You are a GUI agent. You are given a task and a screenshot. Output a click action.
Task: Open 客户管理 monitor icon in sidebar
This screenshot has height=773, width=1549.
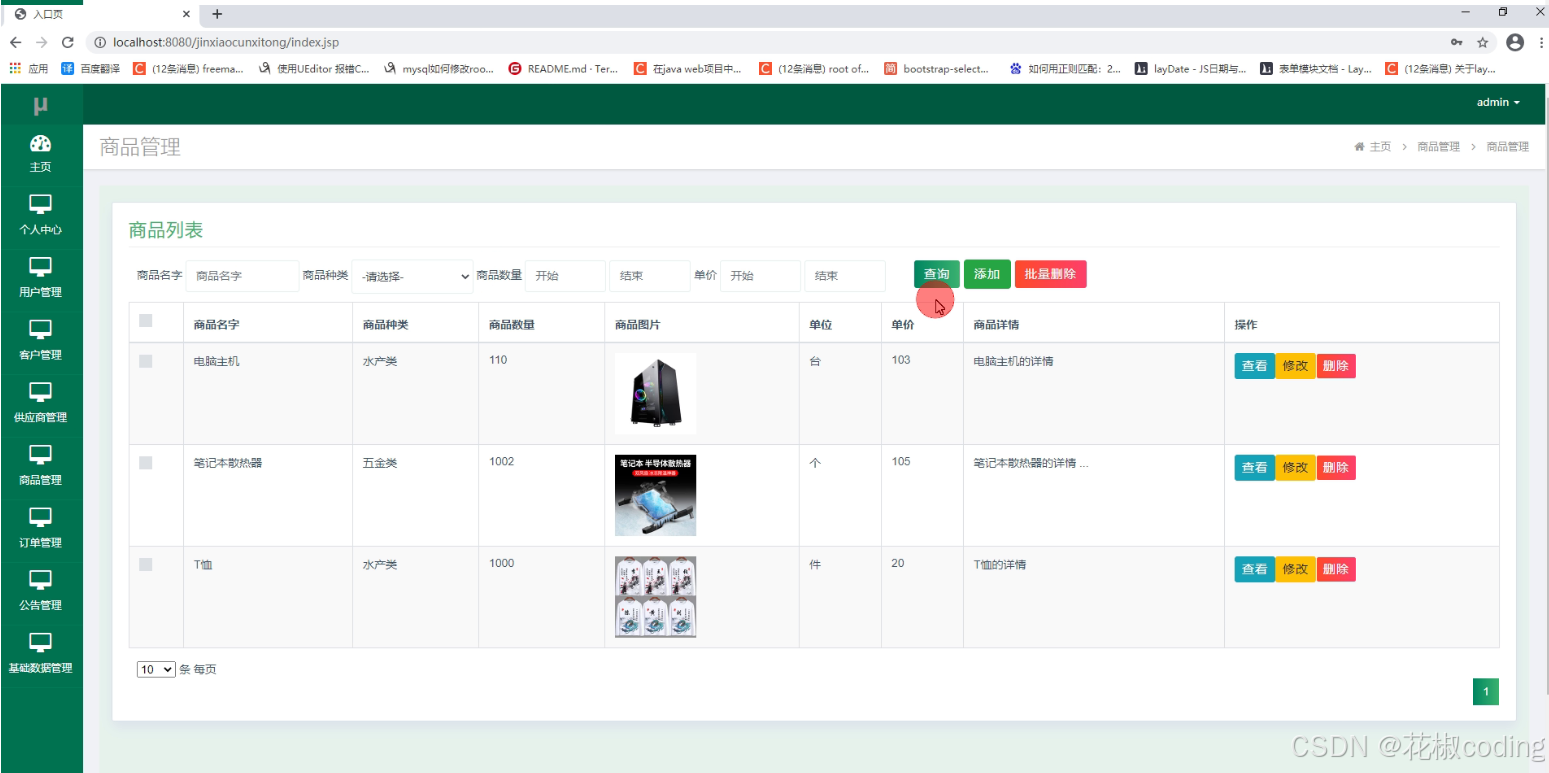point(41,330)
